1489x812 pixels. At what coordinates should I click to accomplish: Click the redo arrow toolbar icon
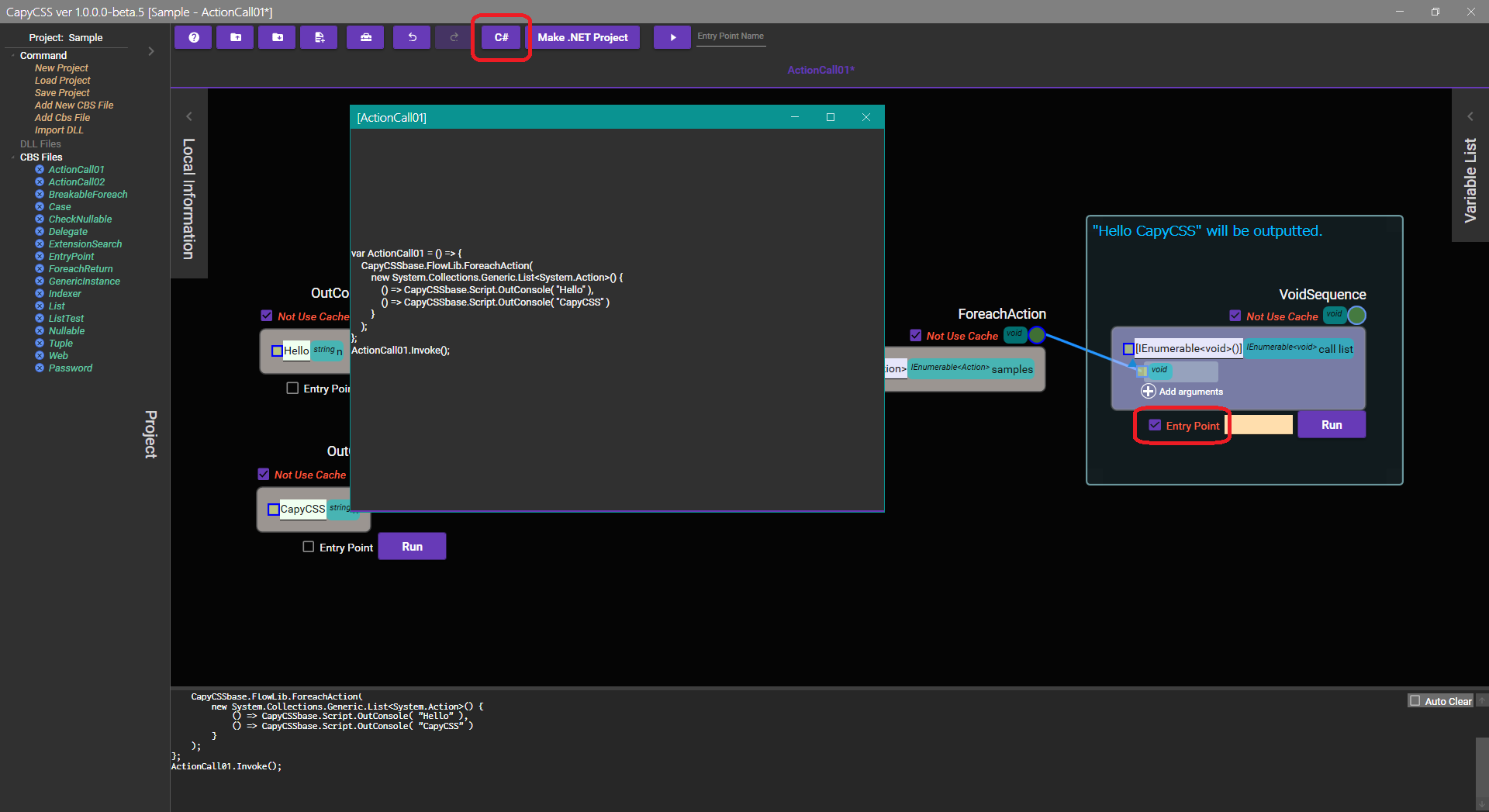[454, 37]
